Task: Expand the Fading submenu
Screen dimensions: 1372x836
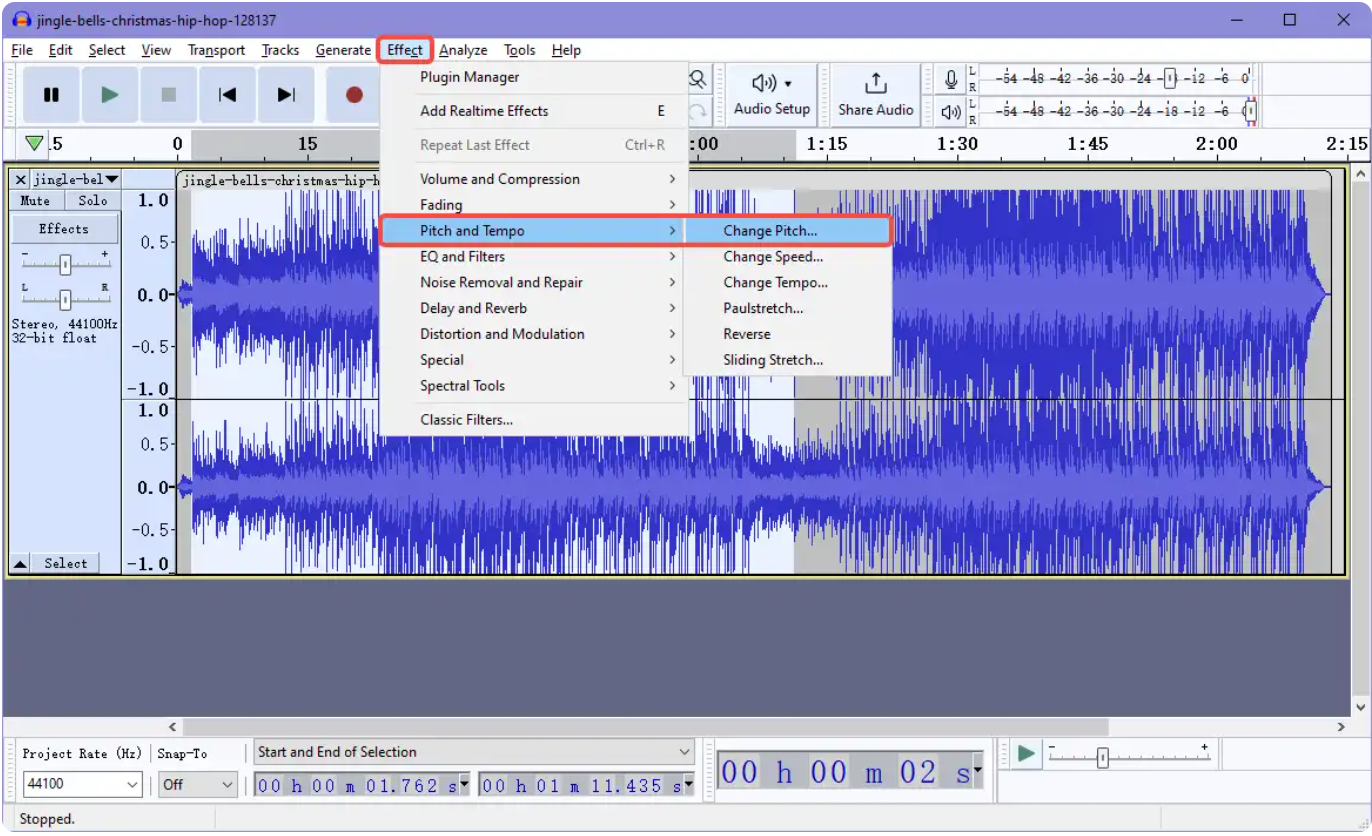Action: pyautogui.click(x=535, y=205)
